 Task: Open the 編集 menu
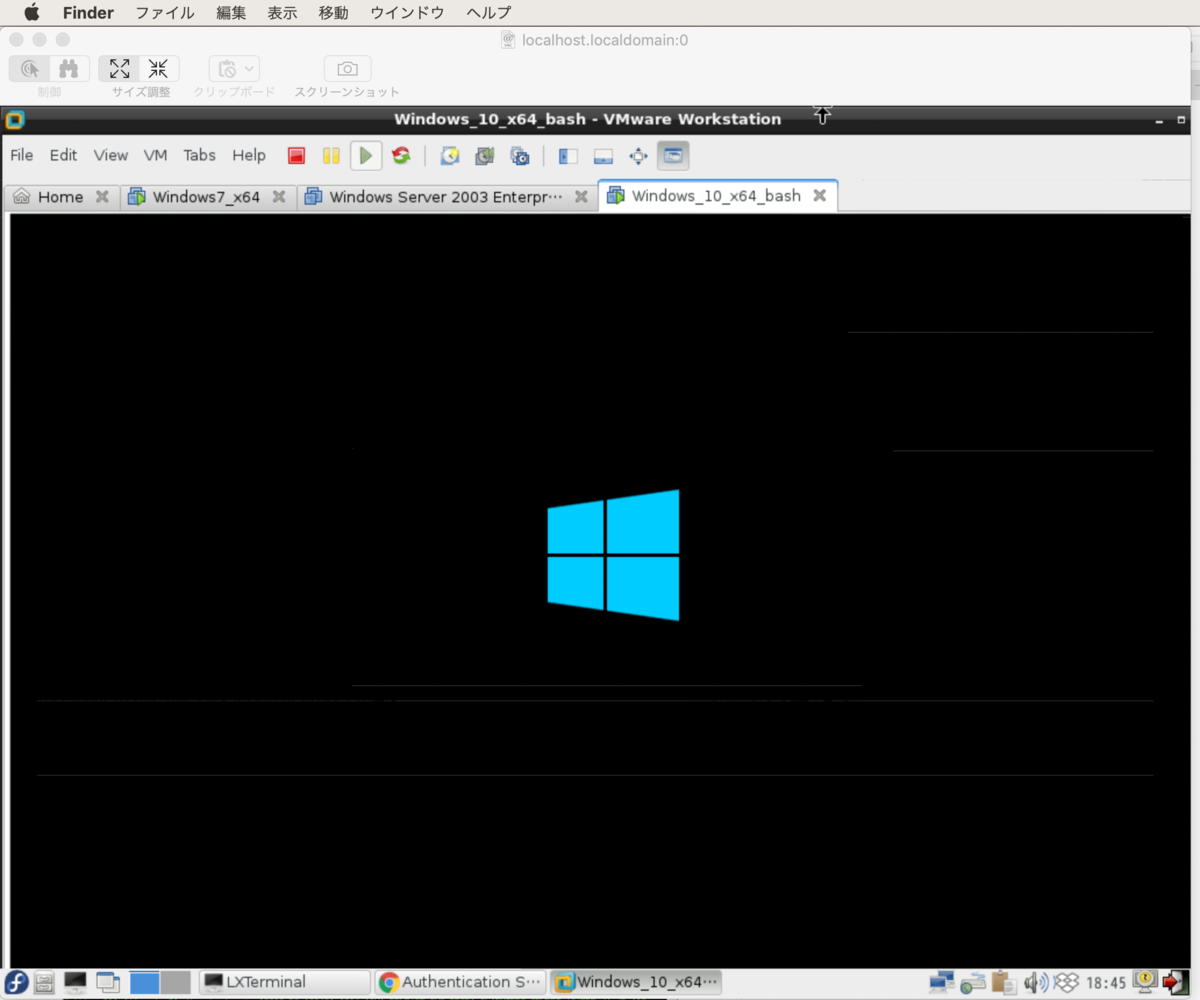tap(231, 13)
